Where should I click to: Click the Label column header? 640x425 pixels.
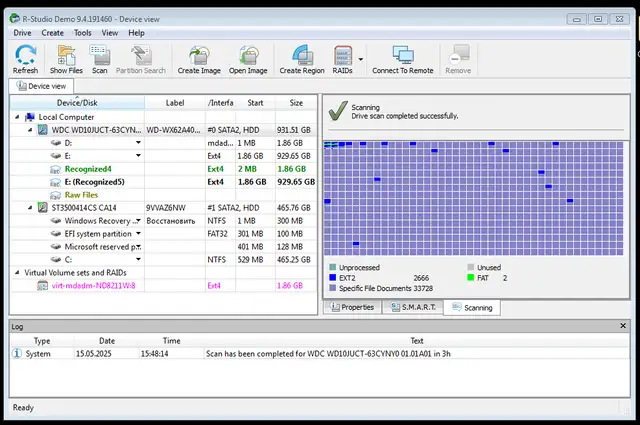pyautogui.click(x=175, y=103)
